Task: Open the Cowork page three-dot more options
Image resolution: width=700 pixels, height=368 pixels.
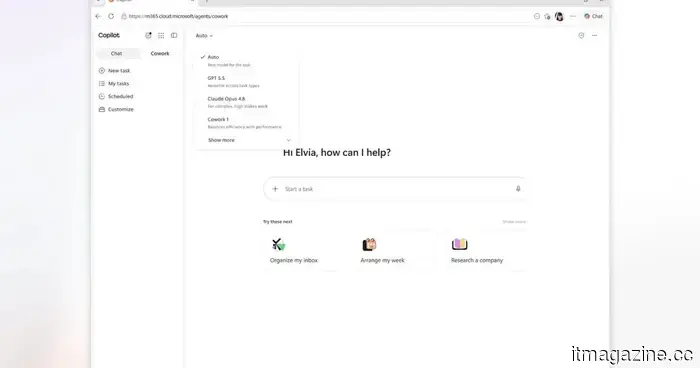Action: [x=594, y=35]
